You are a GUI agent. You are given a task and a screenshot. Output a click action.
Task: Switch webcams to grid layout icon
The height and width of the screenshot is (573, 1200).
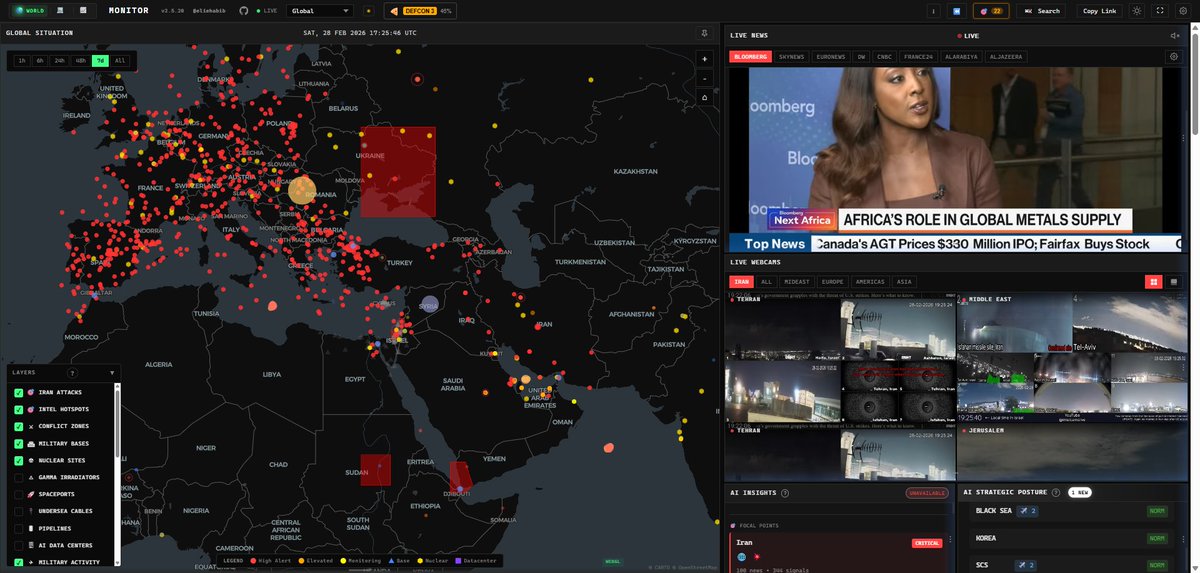(x=1152, y=282)
